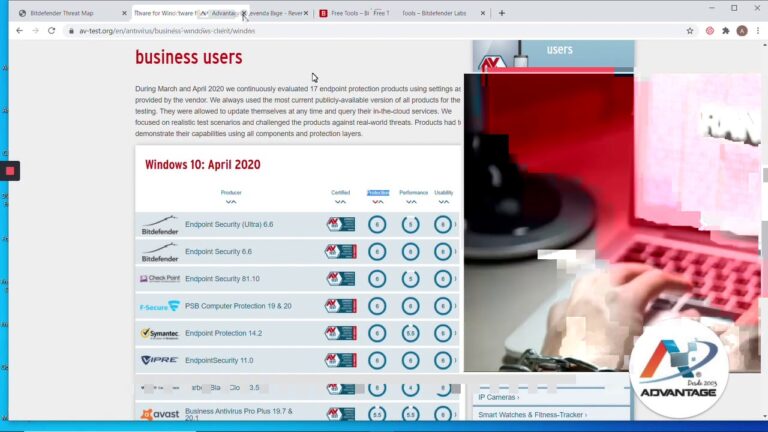
Task: Click the VIPRE logo
Action: point(160,360)
